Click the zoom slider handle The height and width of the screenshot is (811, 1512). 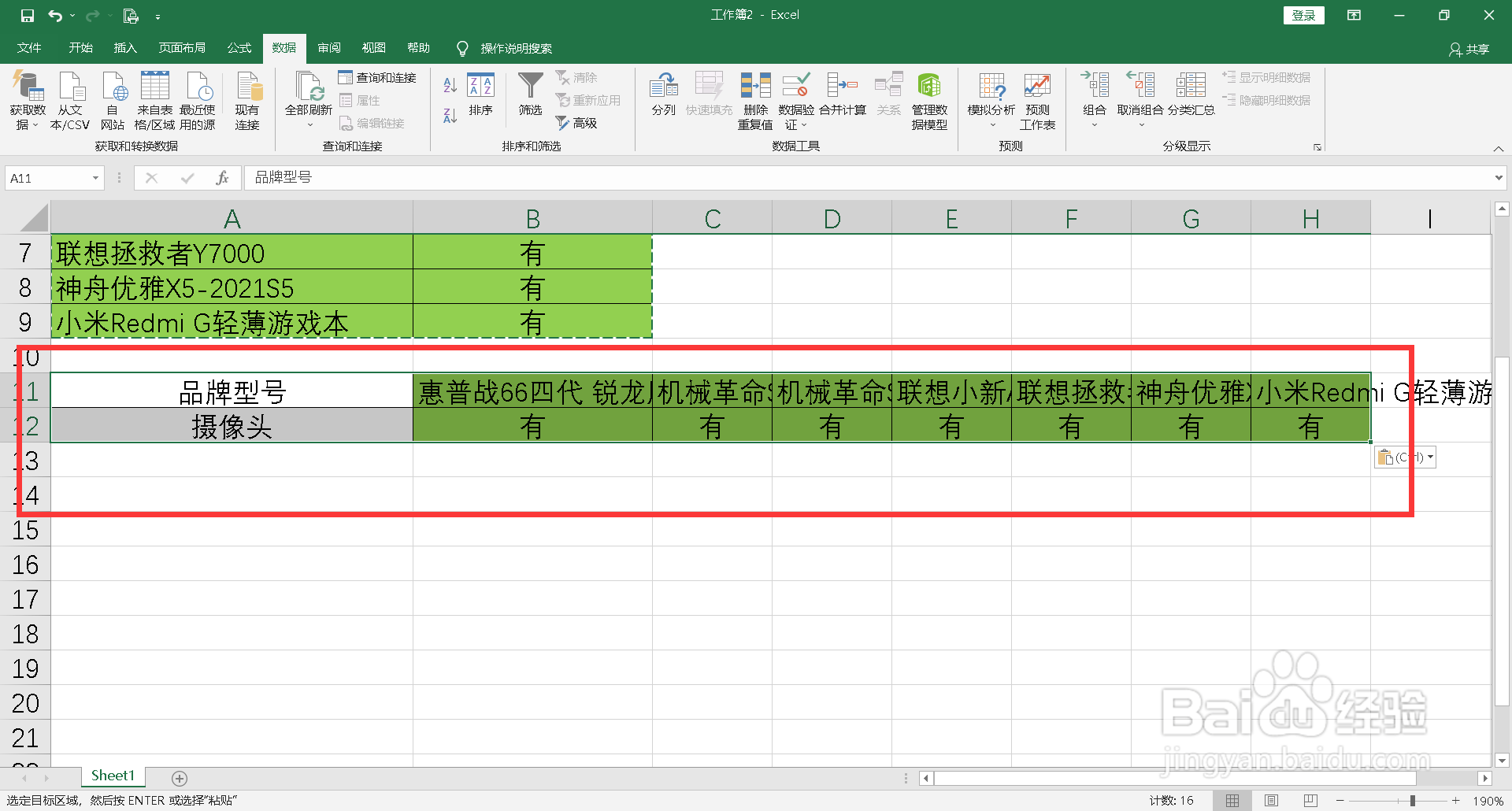point(1412,801)
